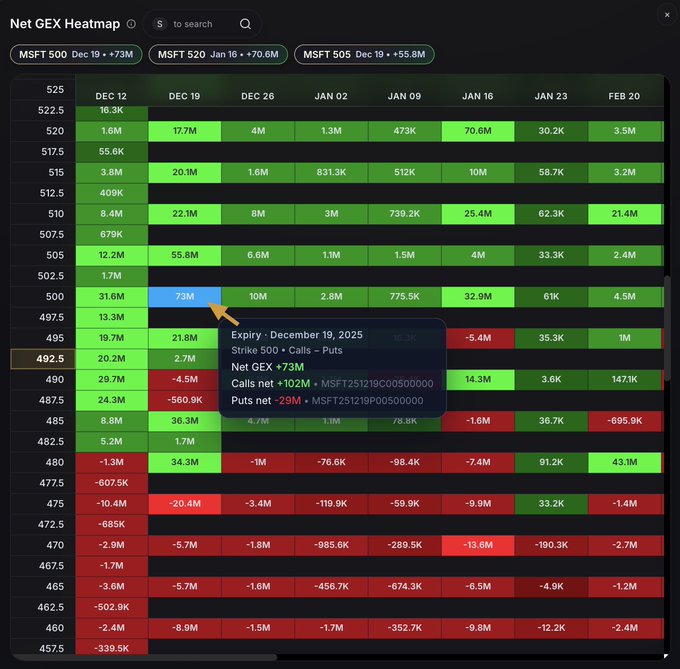Click the DEC 26 column header
The image size is (680, 669).
click(x=258, y=96)
